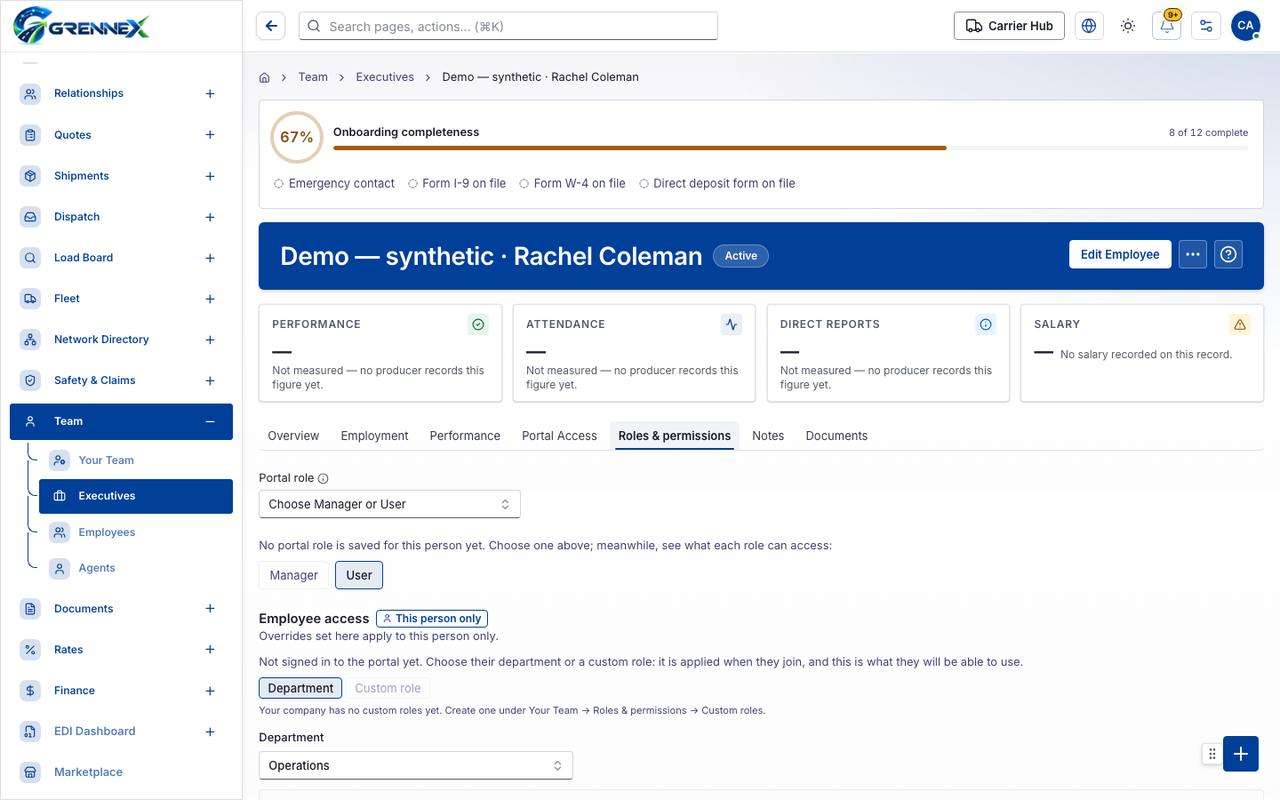Switch to the Portal Access tab
Image resolution: width=1280 pixels, height=800 pixels.
tap(559, 436)
